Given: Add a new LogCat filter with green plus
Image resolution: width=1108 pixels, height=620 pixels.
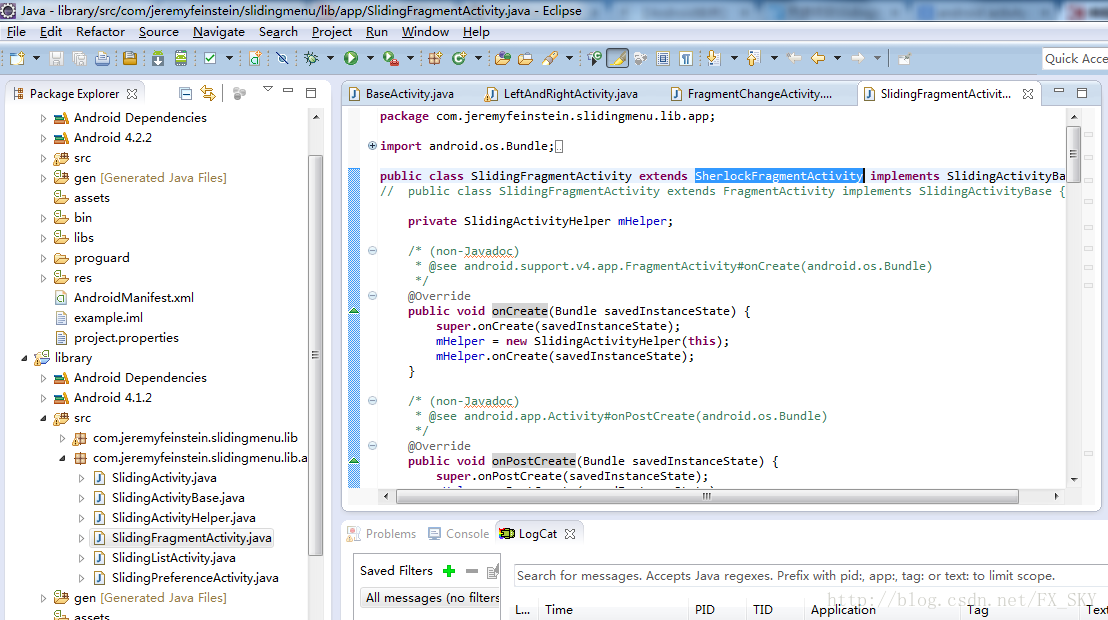Looking at the screenshot, I should pos(449,571).
